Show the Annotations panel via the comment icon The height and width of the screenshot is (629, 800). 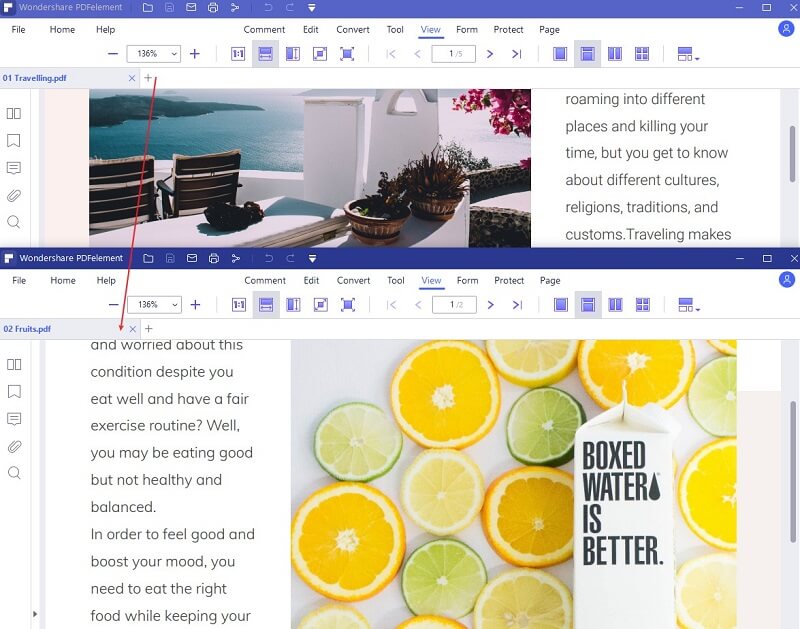click(14, 168)
